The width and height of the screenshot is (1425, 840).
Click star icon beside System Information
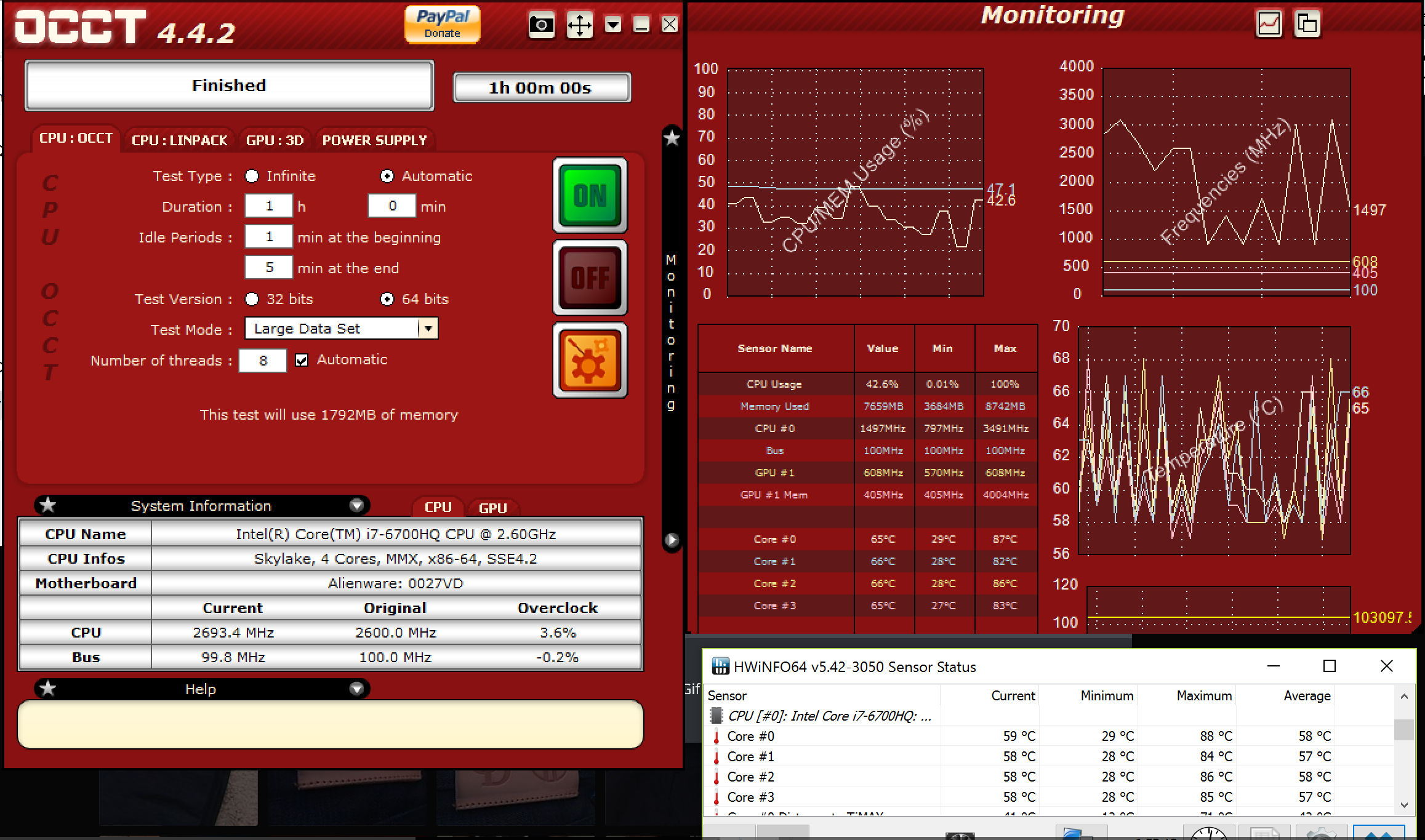(x=48, y=505)
